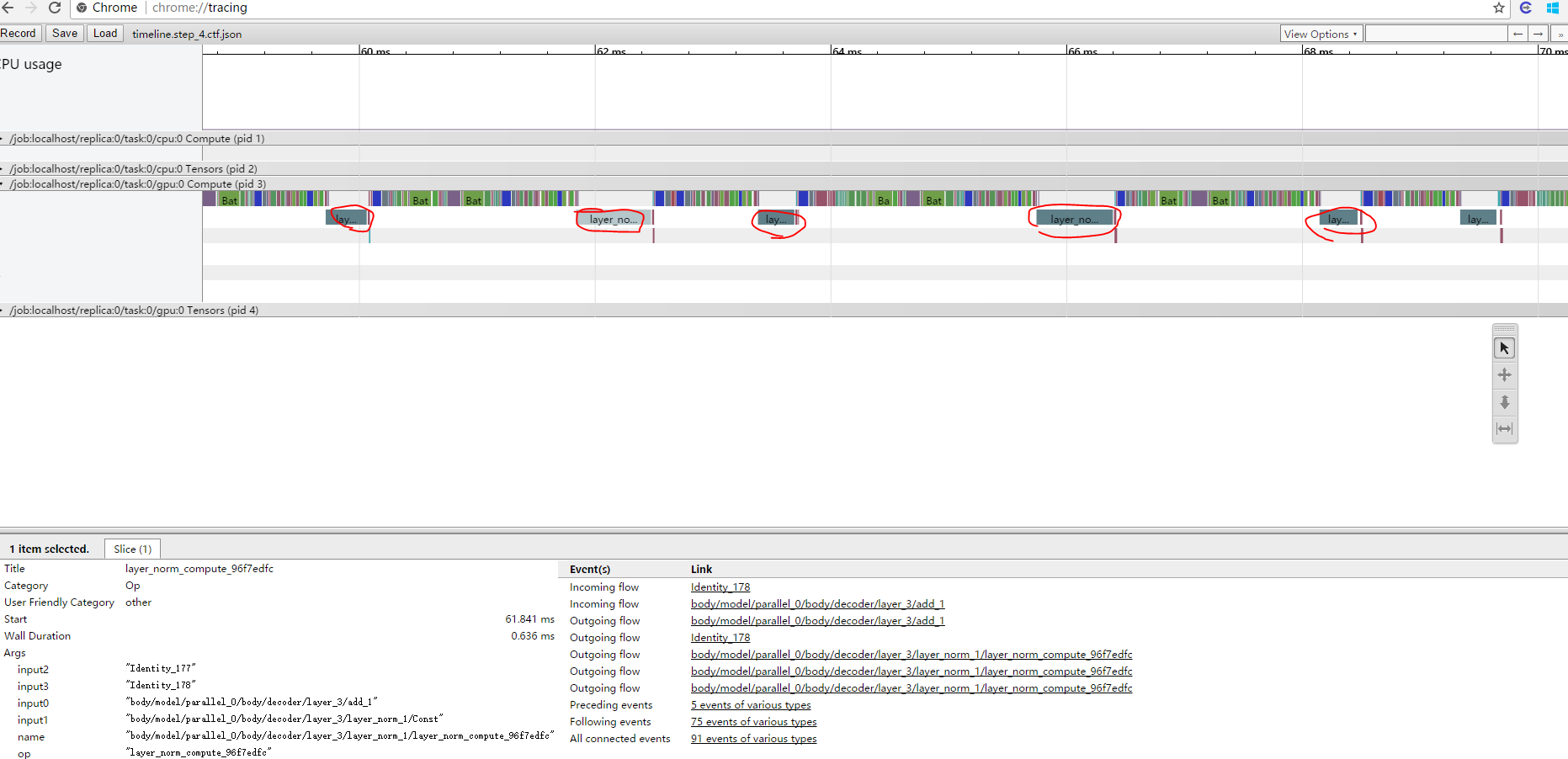Image resolution: width=1568 pixels, height=759 pixels.
Task: Click the Load button
Action: 104,33
